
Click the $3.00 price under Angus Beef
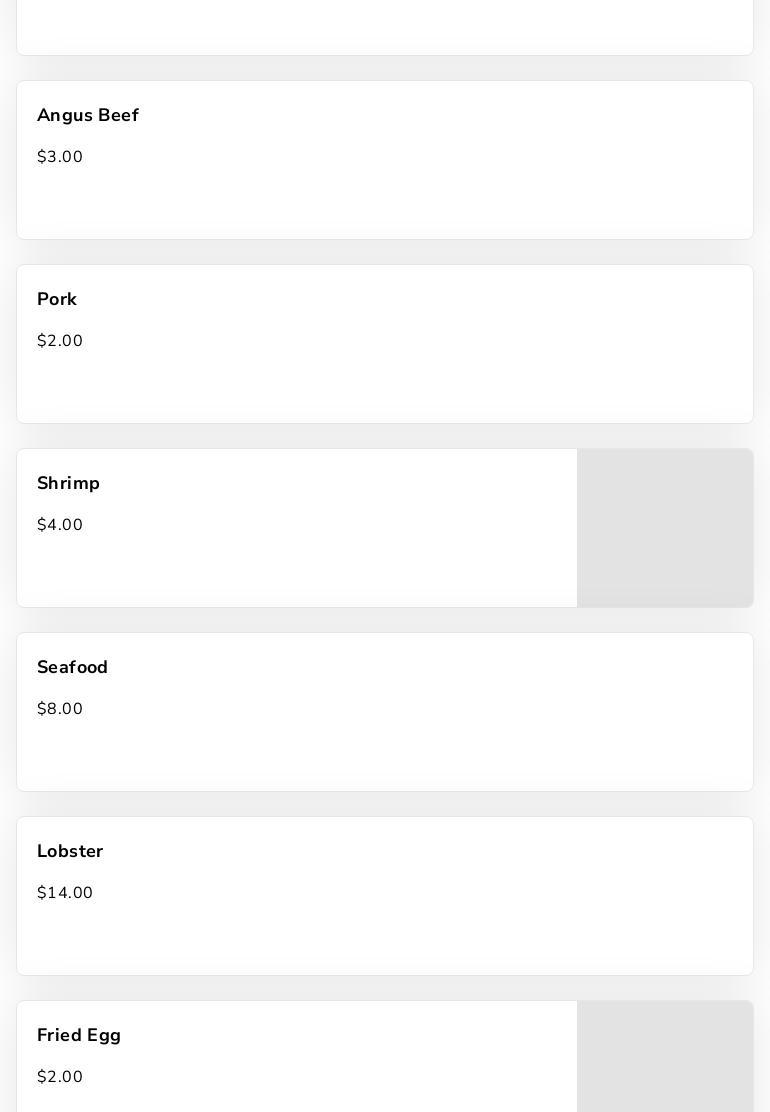click(60, 157)
